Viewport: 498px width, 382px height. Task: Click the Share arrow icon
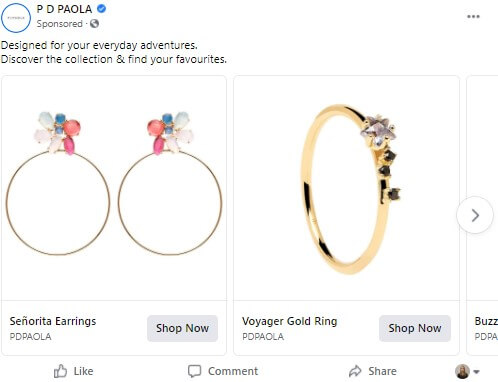click(355, 371)
